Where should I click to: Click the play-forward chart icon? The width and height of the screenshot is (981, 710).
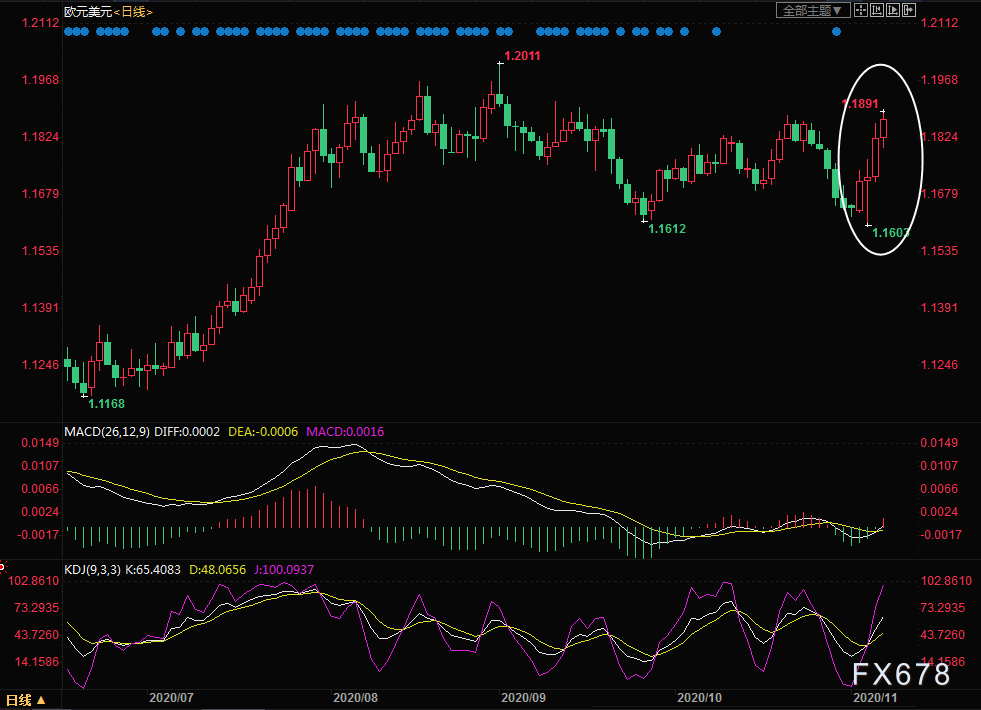coord(893,10)
